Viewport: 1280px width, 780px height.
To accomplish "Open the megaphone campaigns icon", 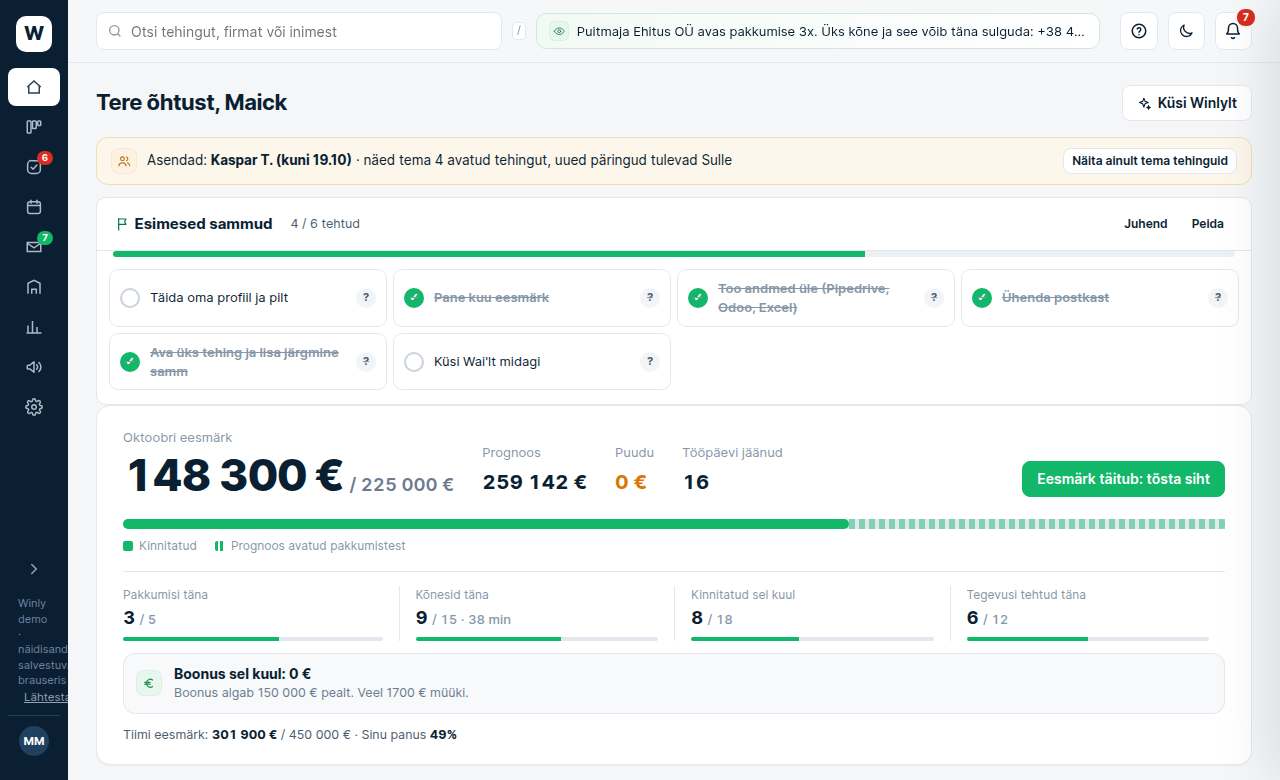I will tap(34, 367).
